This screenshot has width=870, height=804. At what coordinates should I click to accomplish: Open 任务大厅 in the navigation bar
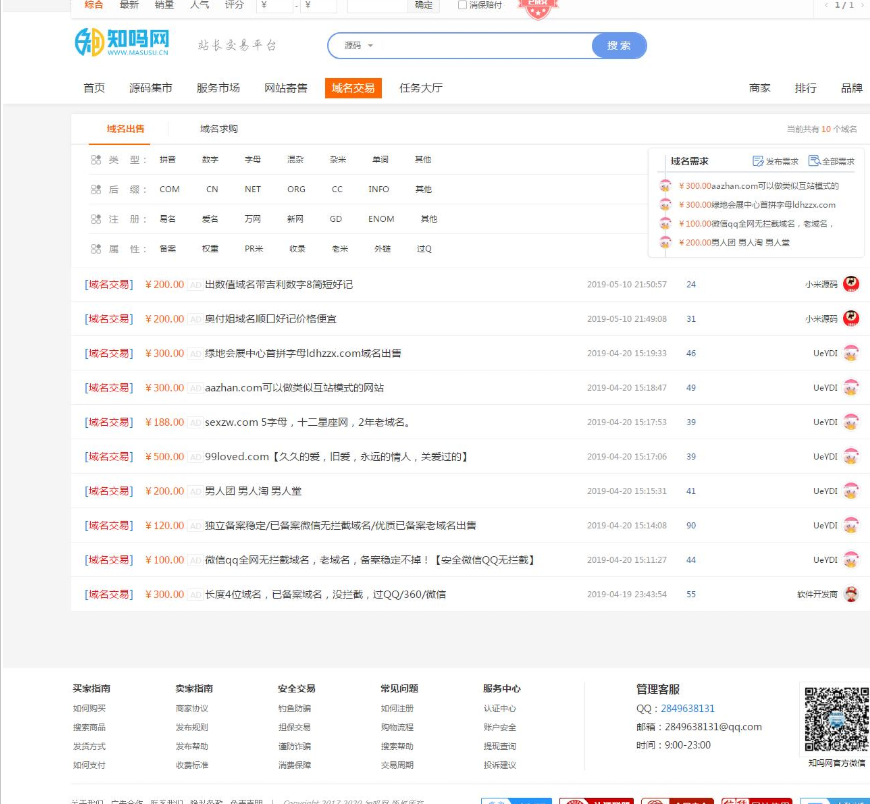tap(420, 88)
